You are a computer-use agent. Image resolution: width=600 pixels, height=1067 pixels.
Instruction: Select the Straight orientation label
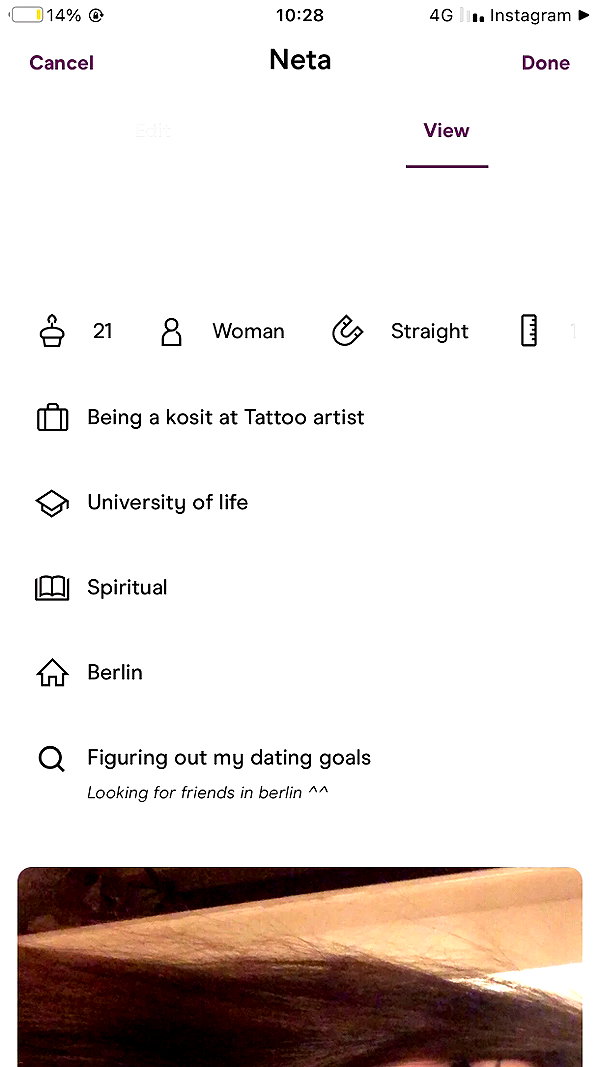point(429,331)
